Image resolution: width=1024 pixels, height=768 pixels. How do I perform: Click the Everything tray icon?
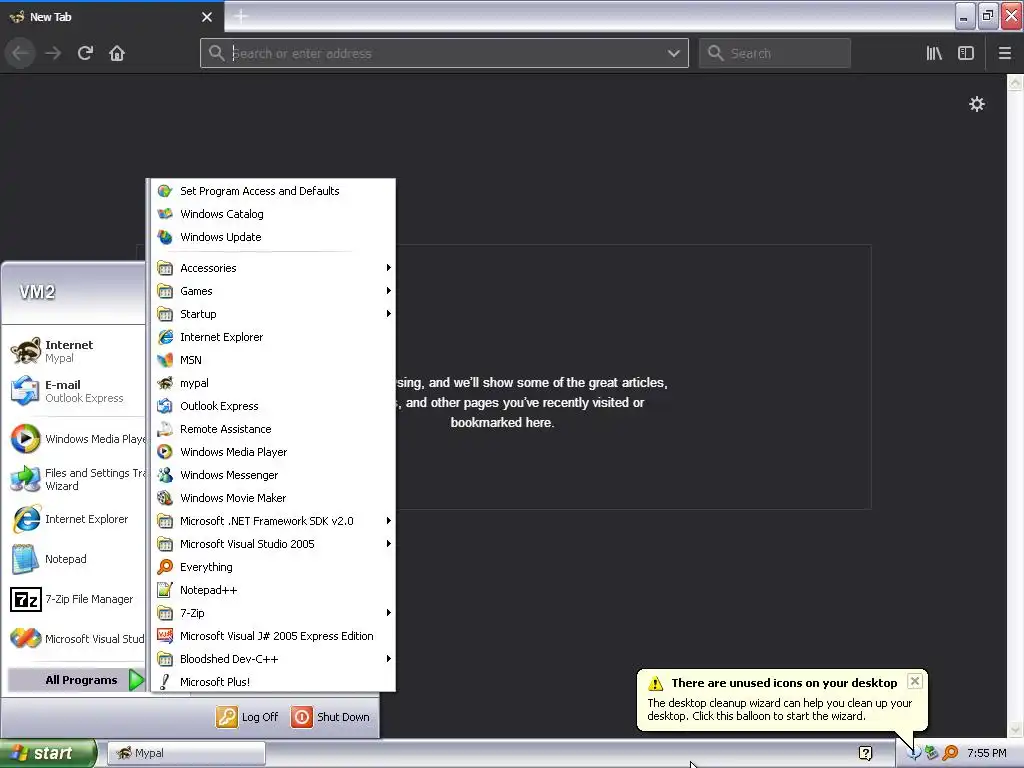coord(950,753)
